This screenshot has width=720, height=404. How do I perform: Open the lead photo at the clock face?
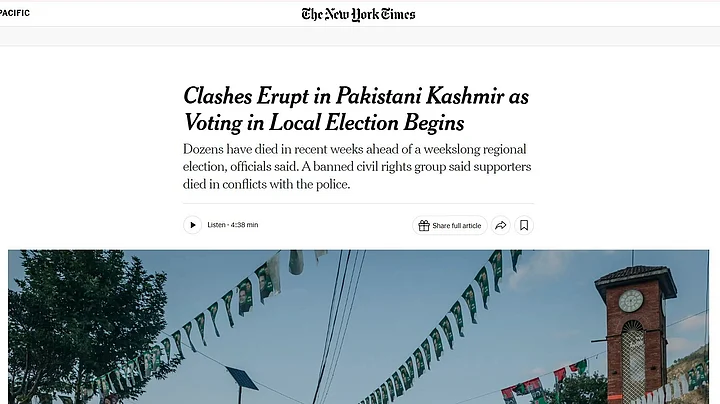(x=631, y=301)
